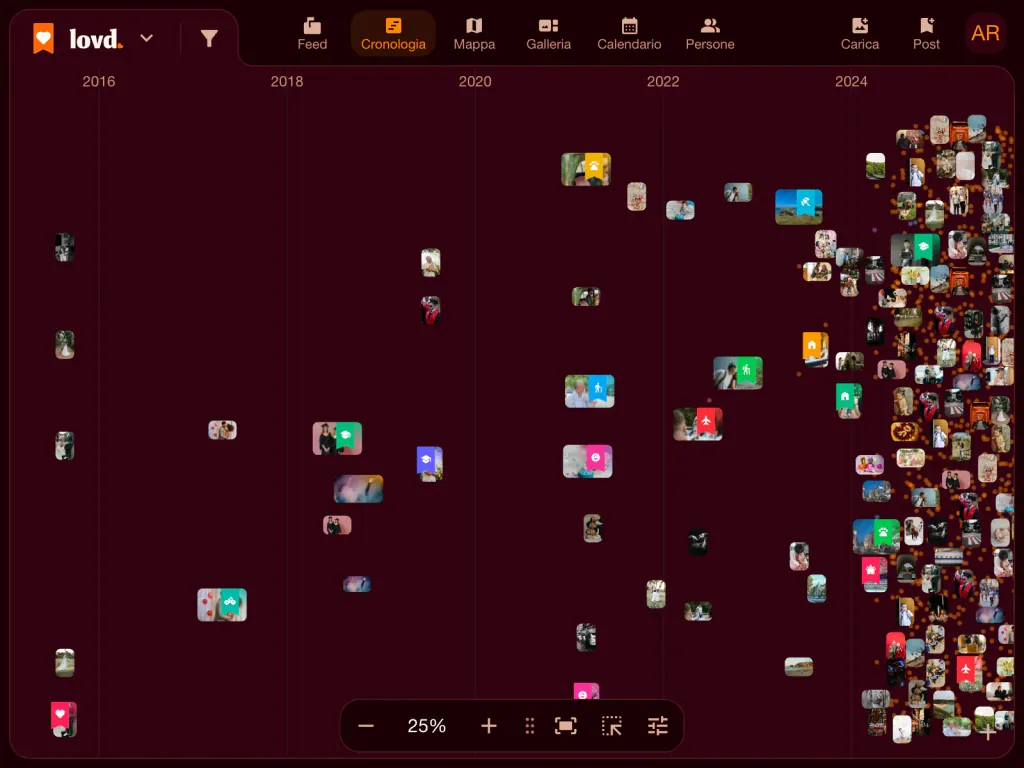1024x768 pixels.
Task: Click the orange house bookmark icon
Action: [812, 345]
